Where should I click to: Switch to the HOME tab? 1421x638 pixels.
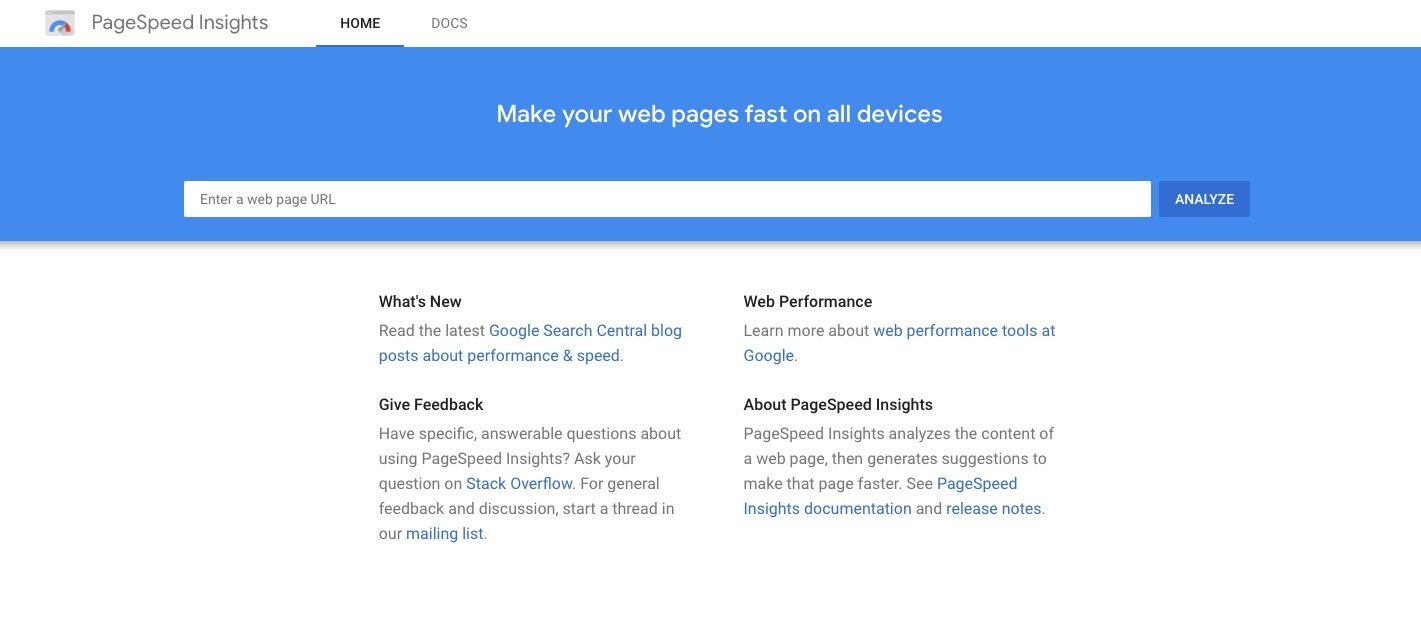pos(360,23)
